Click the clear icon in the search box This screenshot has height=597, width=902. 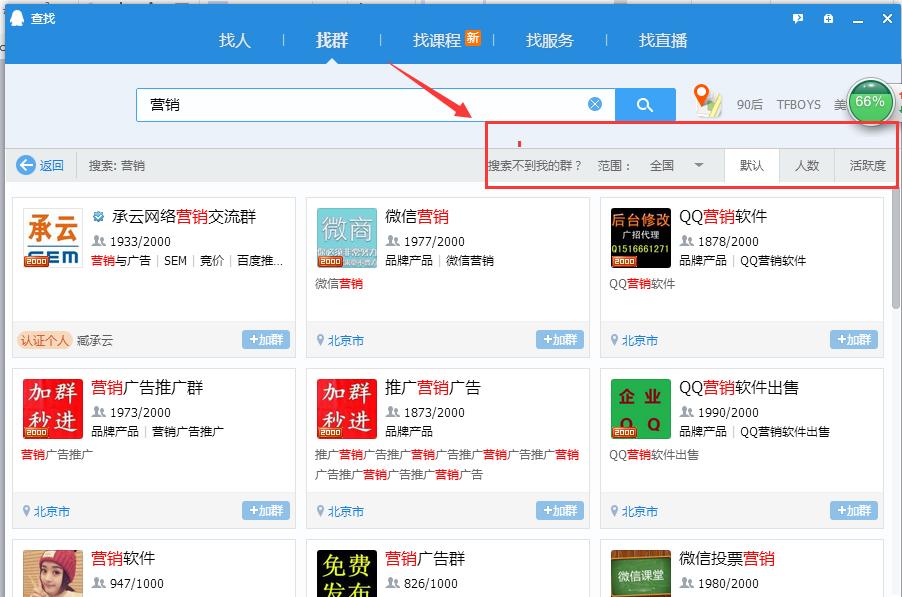point(594,103)
